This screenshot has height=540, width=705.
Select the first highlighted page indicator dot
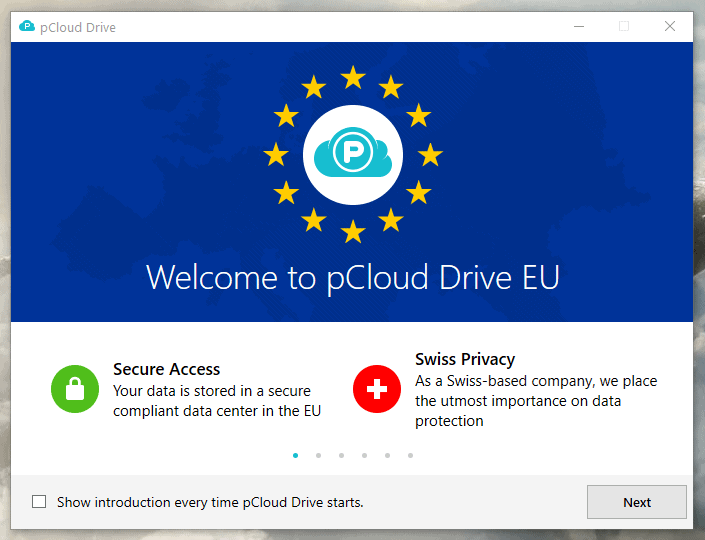click(295, 455)
